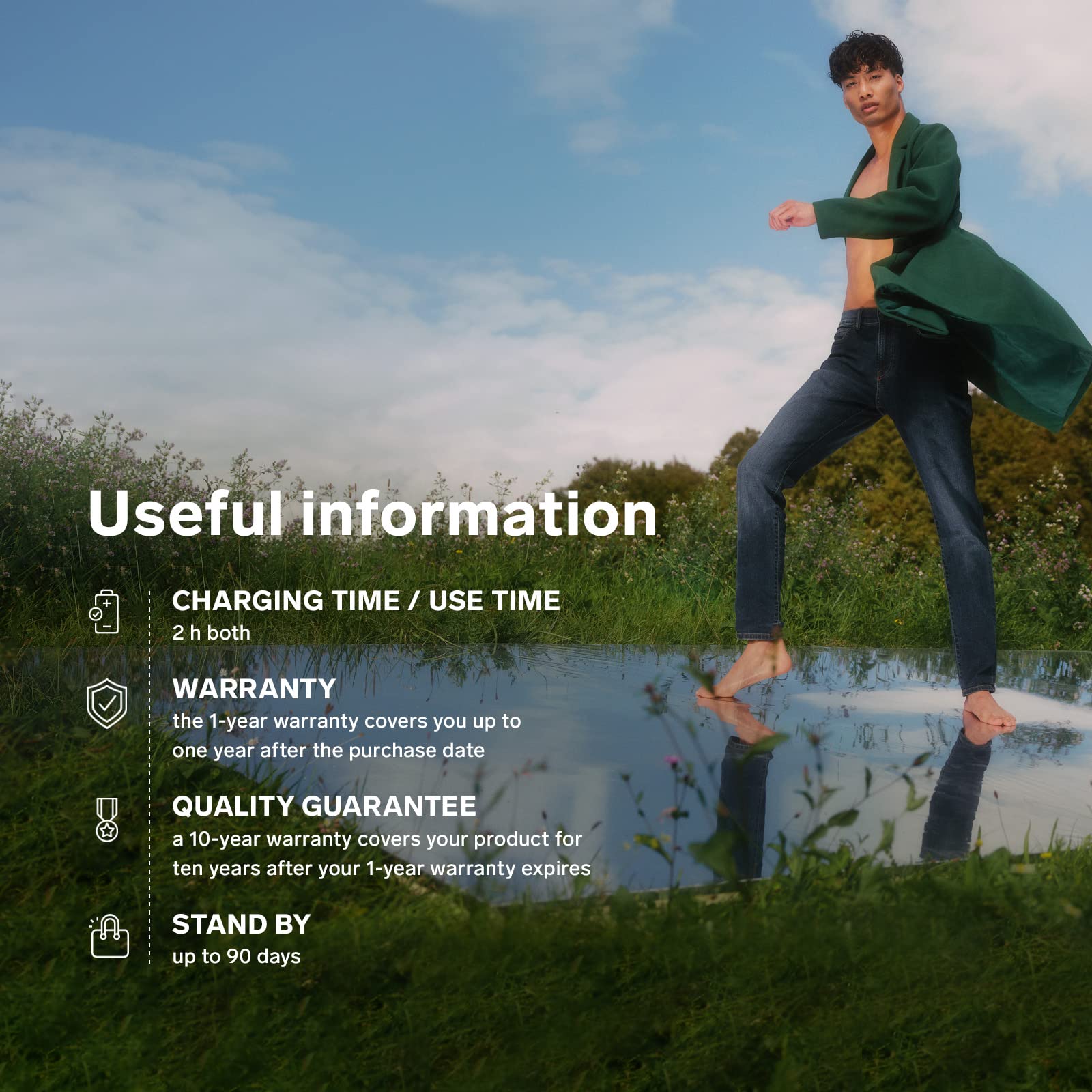This screenshot has height=1092, width=1092.
Task: Click the '10-year warranty covers your product' line
Action: [x=377, y=839]
